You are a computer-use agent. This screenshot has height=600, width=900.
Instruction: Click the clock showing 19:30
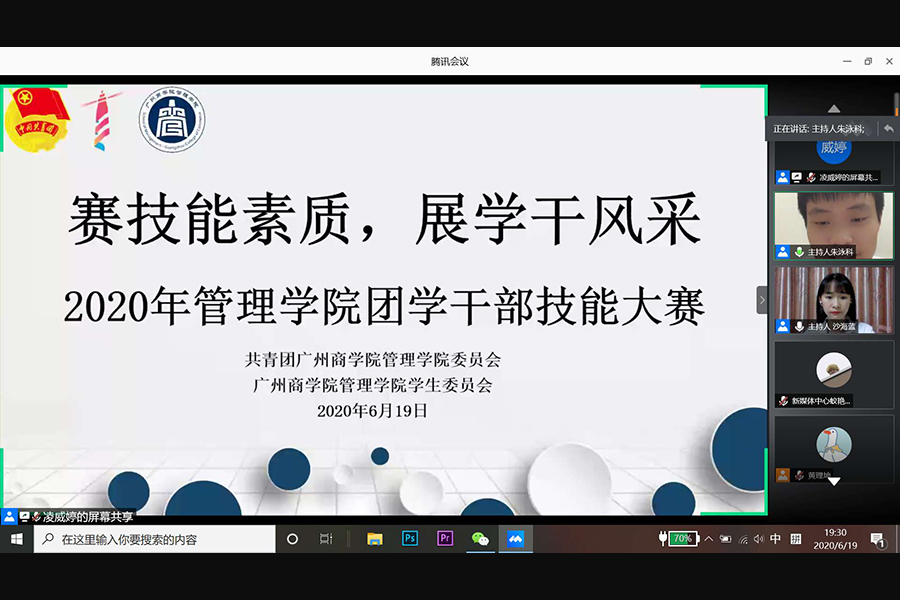click(833, 532)
